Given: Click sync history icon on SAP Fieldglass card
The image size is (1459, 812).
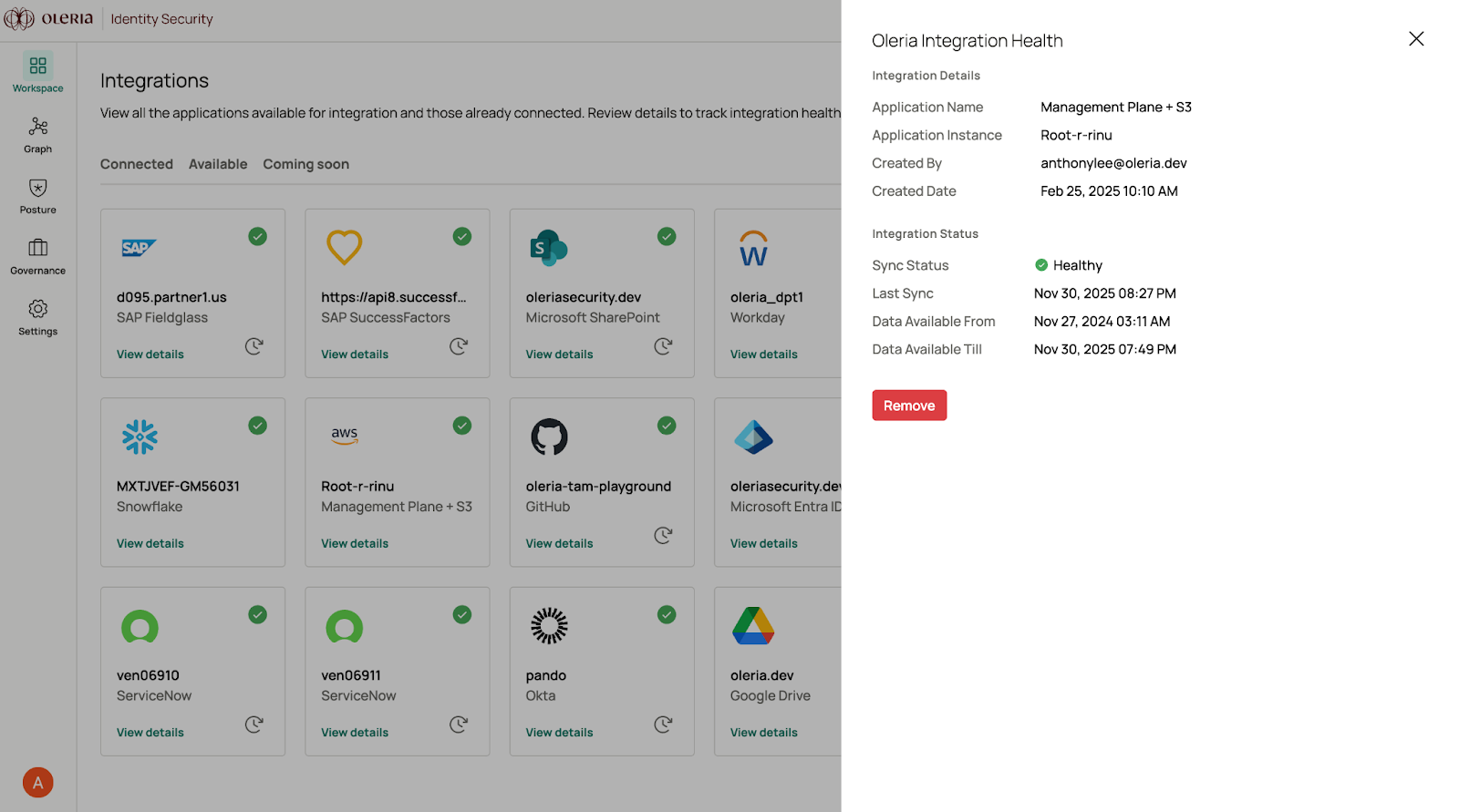Looking at the screenshot, I should click(254, 346).
